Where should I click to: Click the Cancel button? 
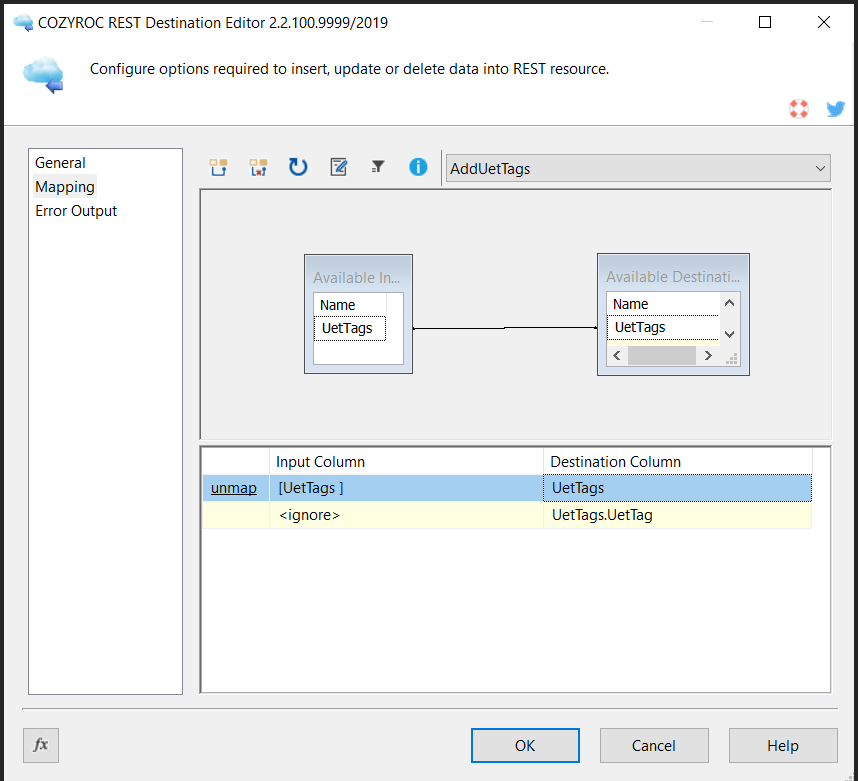[654, 745]
